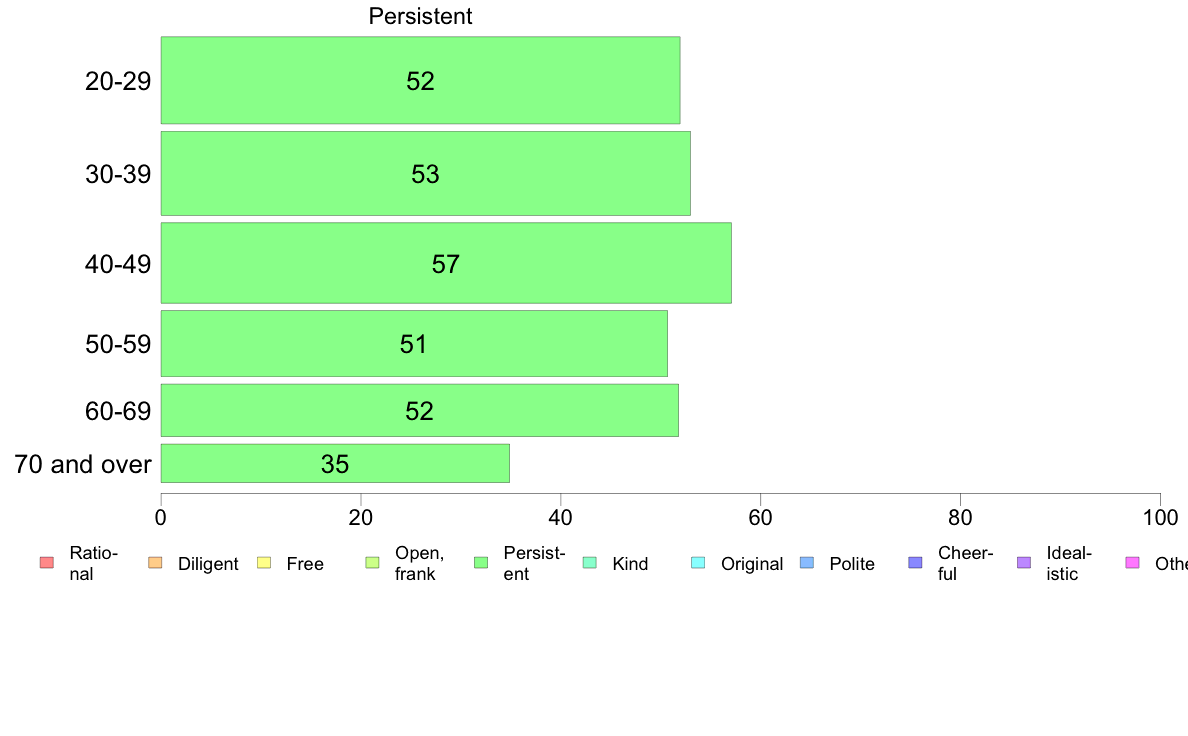Select the 40-49 bar showing 57

click(x=446, y=263)
